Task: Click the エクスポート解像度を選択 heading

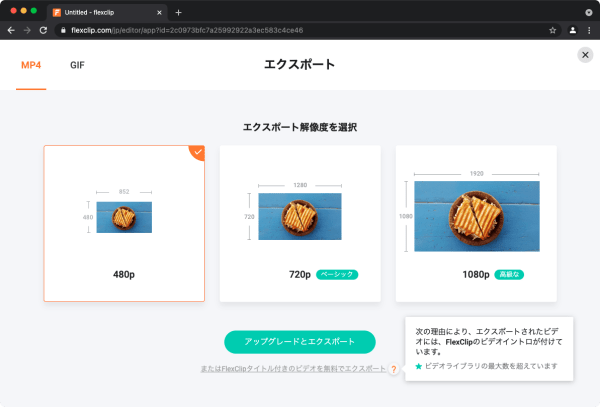Action: tap(300, 127)
